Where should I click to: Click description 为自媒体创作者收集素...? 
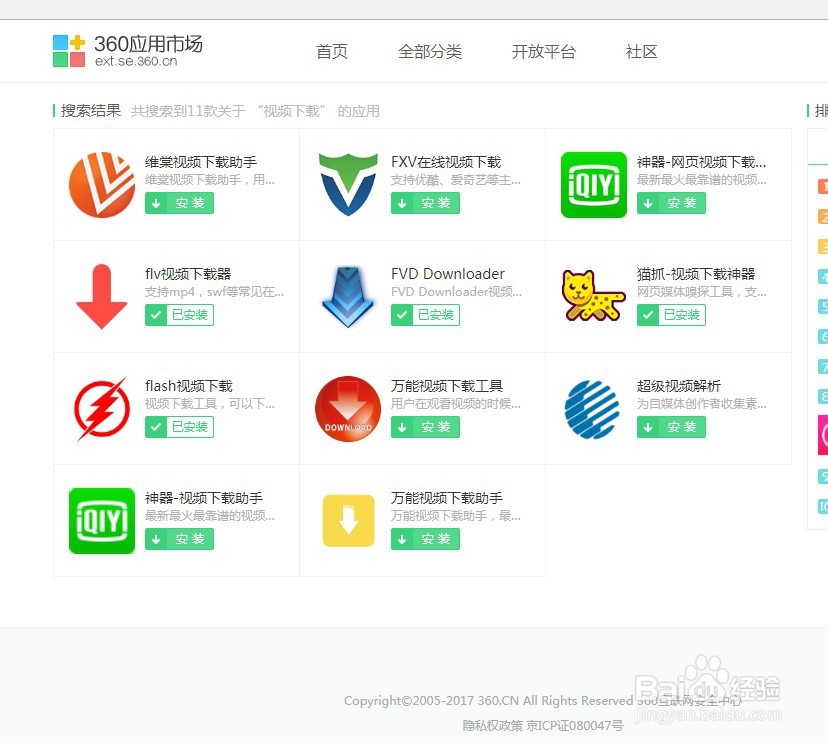(702, 403)
